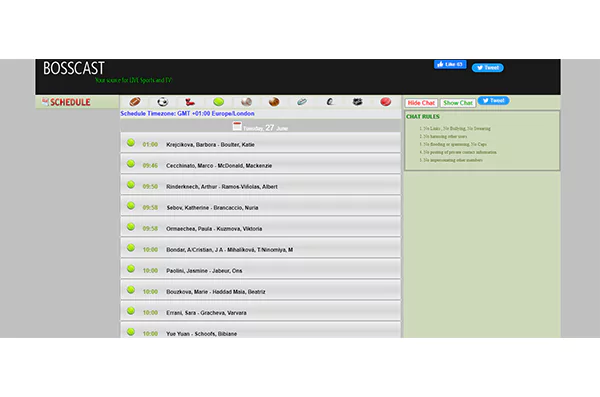Show the chat panel

(458, 103)
